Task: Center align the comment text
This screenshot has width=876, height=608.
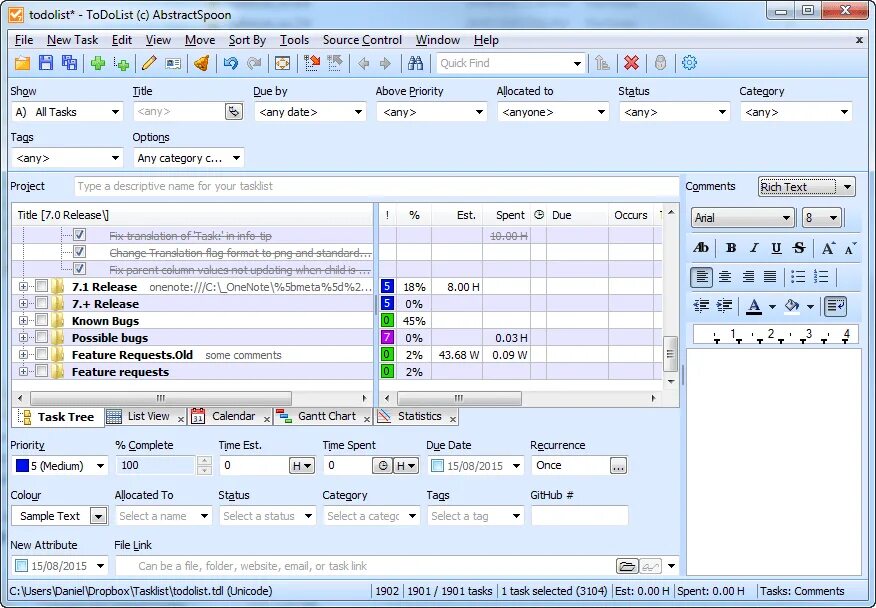Action: click(x=725, y=277)
